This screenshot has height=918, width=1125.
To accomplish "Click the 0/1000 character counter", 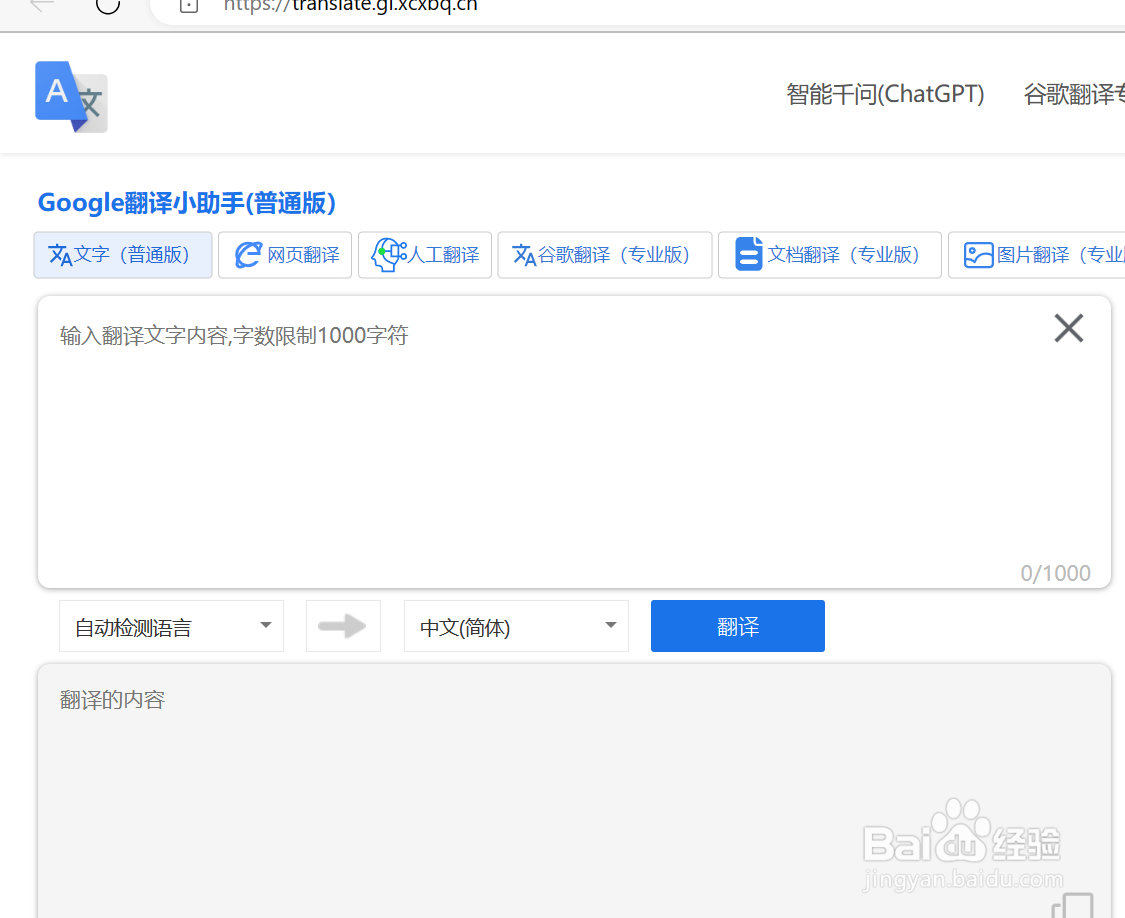I will click(x=1055, y=573).
